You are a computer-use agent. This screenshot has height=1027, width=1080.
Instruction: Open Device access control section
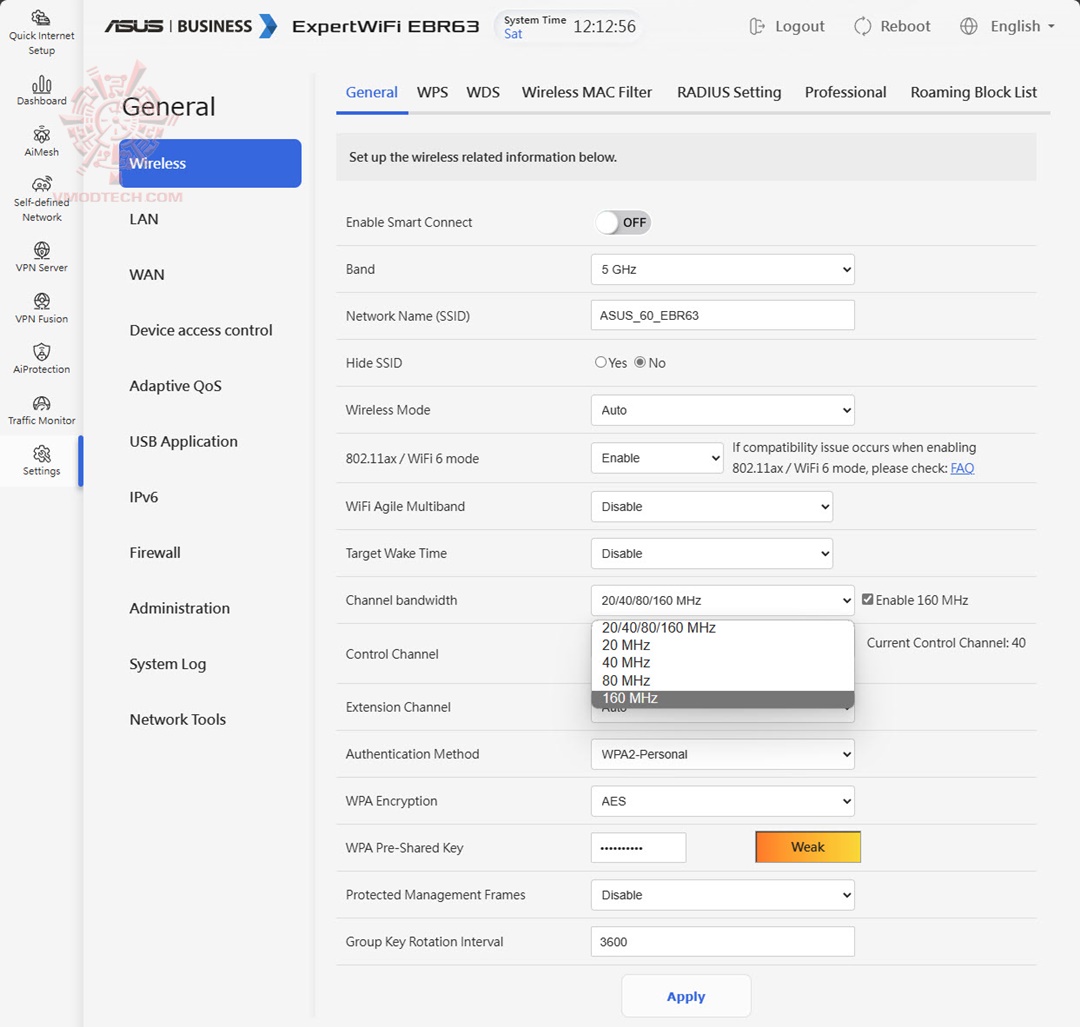201,331
